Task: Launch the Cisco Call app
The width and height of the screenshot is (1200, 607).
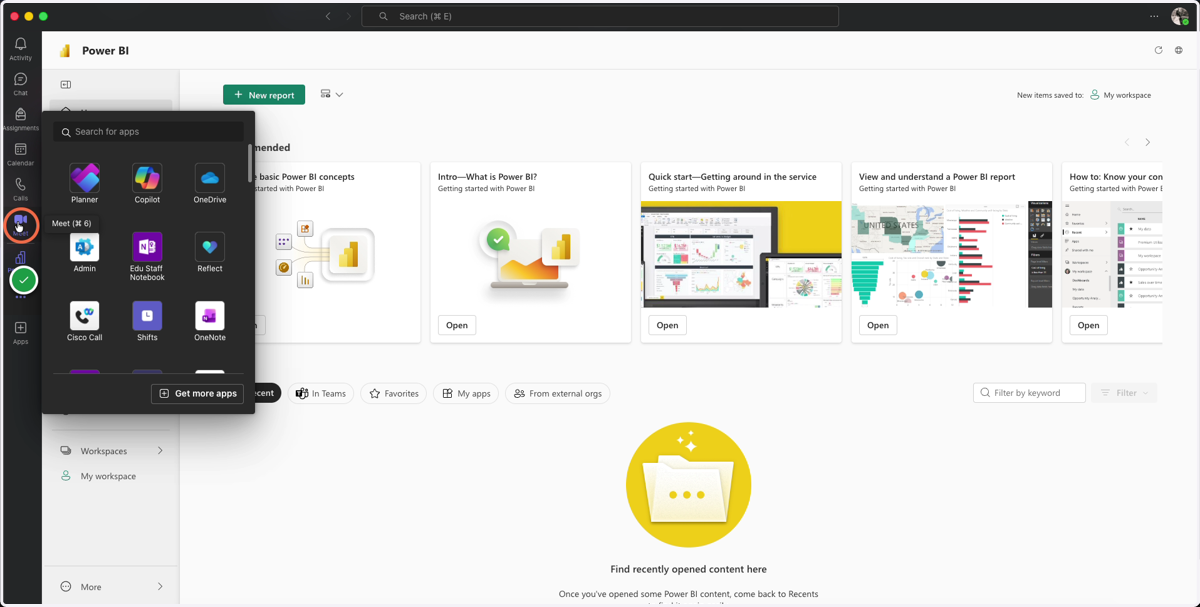Action: coord(85,322)
